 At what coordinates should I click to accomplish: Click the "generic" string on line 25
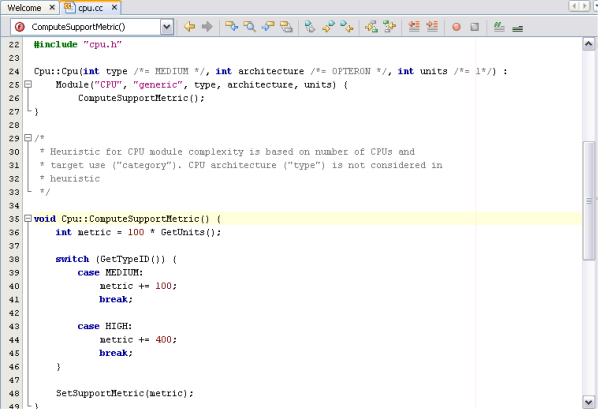[x=158, y=85]
